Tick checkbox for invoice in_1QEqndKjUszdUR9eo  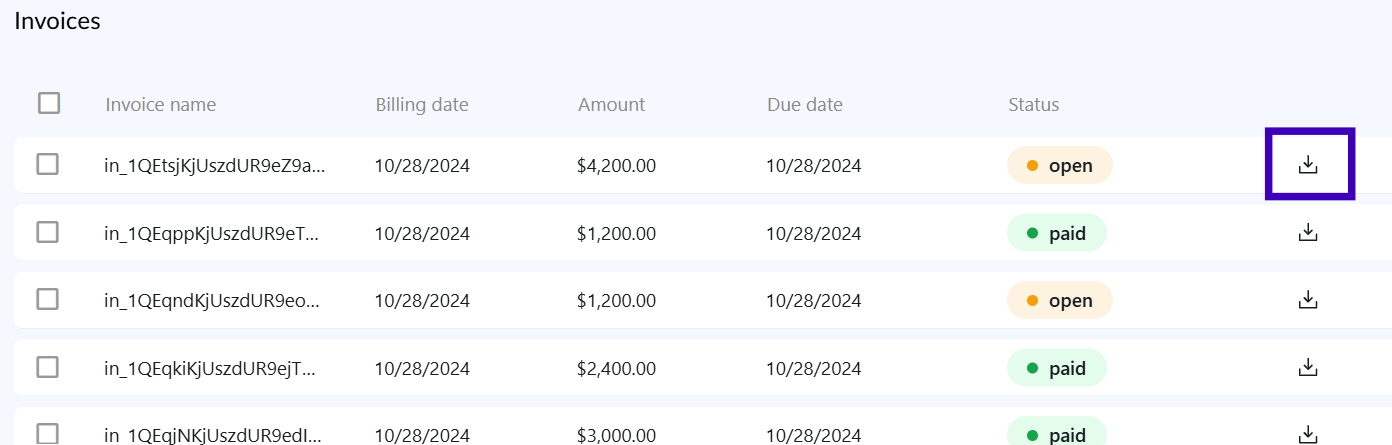(47, 299)
